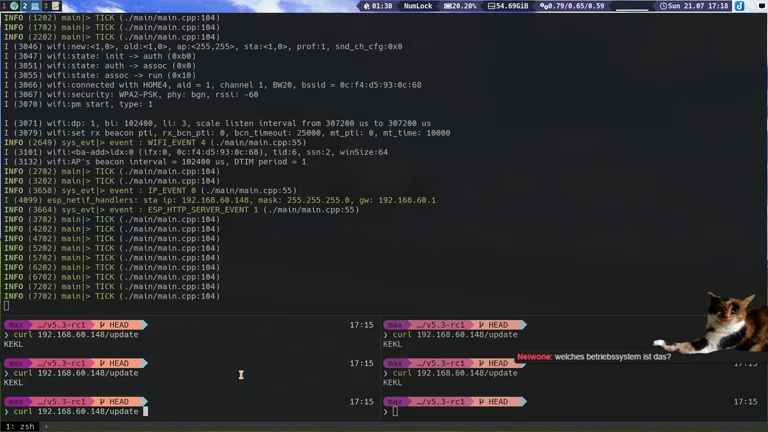Select the '1: zsh' terminal tab
768x432 pixels.
coord(18,426)
